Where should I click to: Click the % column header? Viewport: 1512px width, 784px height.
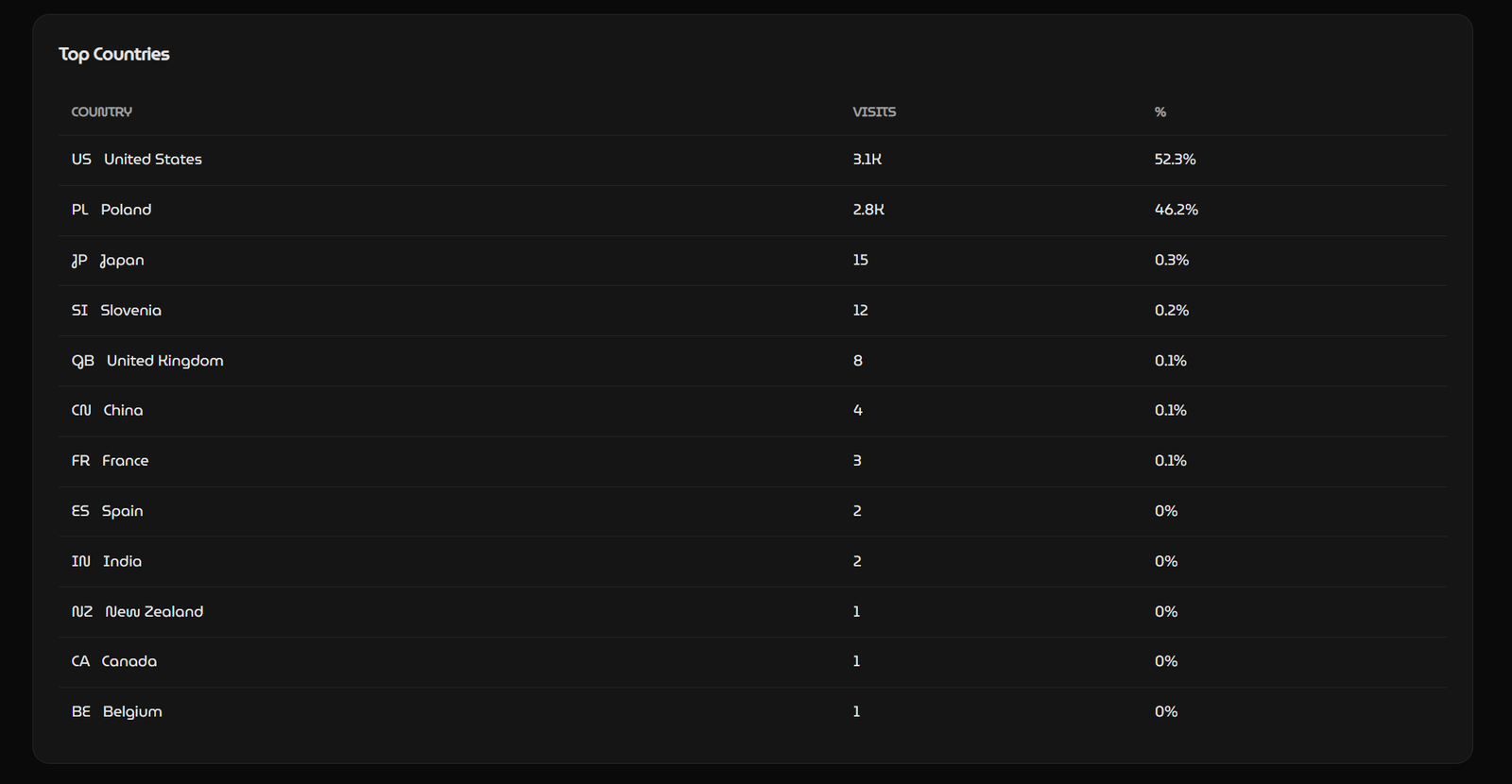pyautogui.click(x=1160, y=111)
